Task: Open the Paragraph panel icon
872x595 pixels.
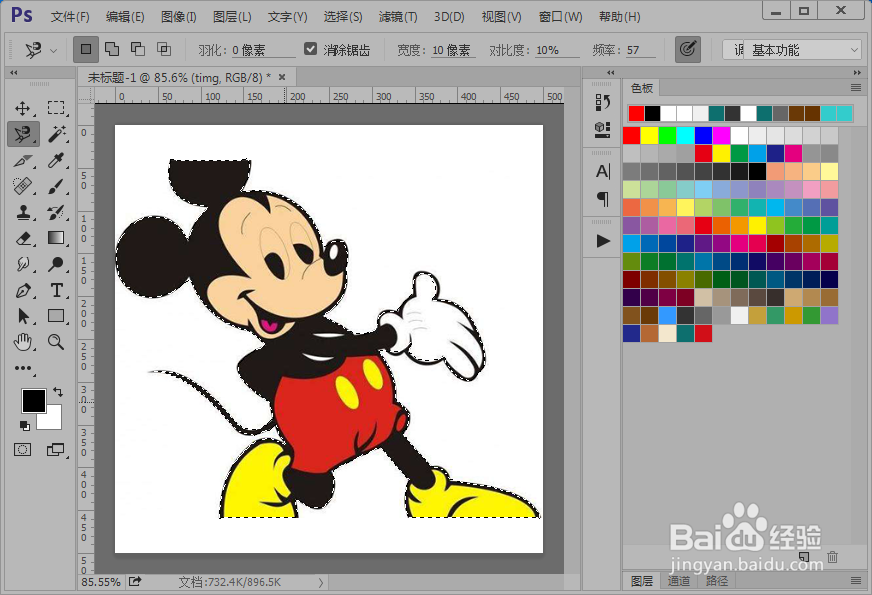Action: [x=602, y=199]
